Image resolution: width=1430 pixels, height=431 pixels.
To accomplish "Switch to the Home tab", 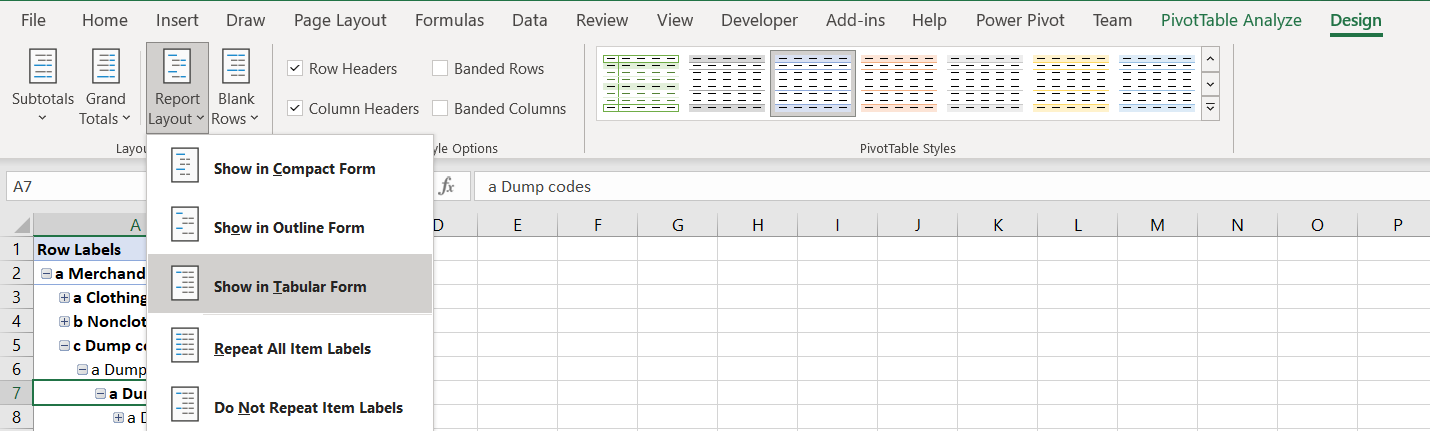I will (105, 20).
